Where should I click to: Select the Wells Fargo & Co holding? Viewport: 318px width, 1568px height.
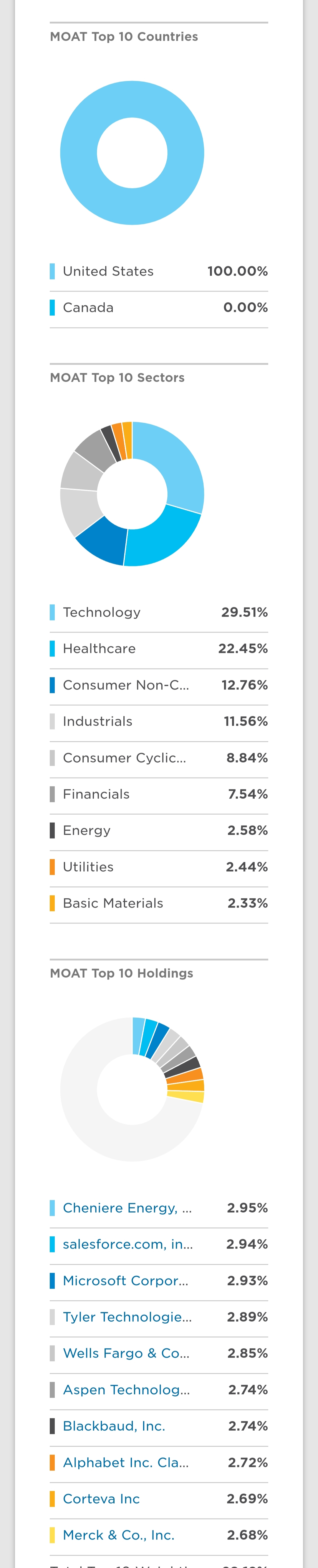(126, 1353)
